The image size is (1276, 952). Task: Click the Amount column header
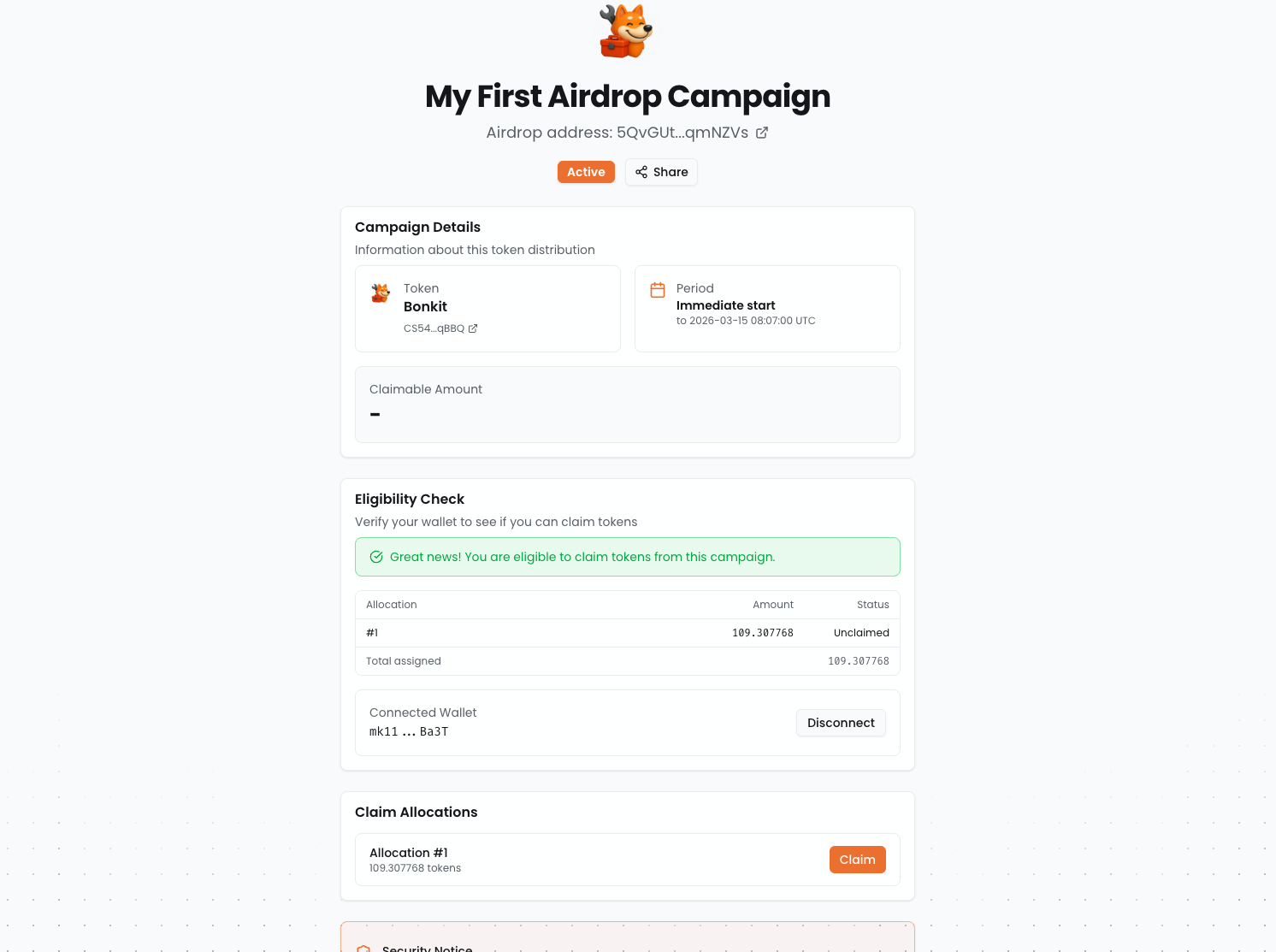pos(772,605)
